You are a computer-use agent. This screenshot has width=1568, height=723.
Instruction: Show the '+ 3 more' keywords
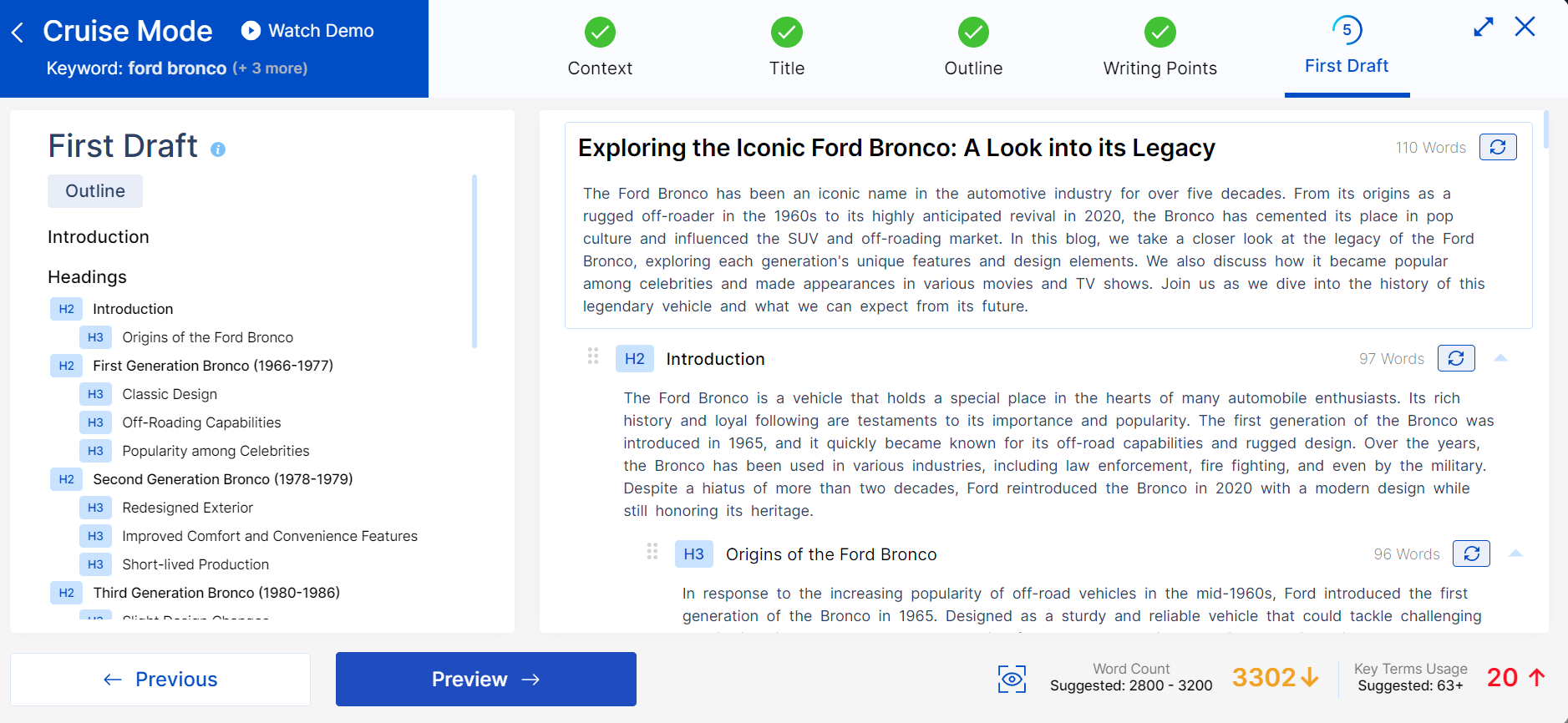tap(270, 68)
